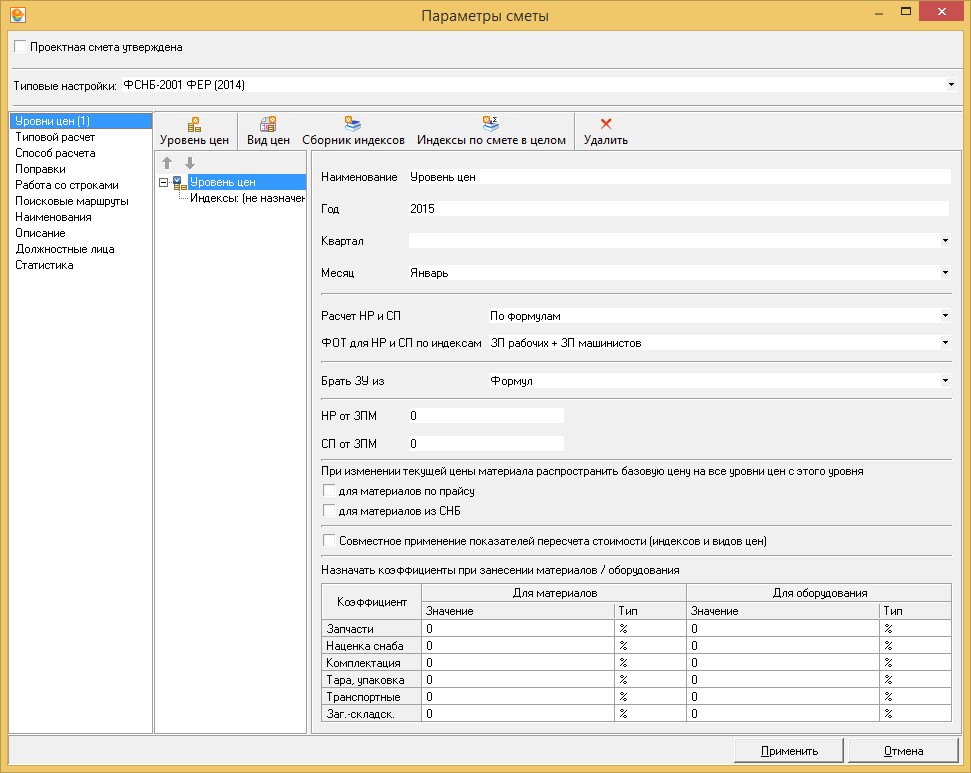Click the Вид цен toolbar icon
Viewport: 971px width, 773px height.
click(268, 125)
